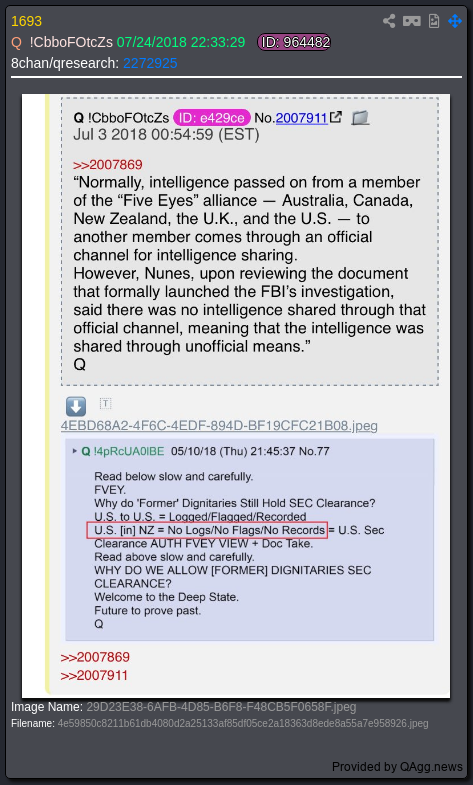Click the image file icon in header
The width and height of the screenshot is (473, 785).
tap(434, 21)
